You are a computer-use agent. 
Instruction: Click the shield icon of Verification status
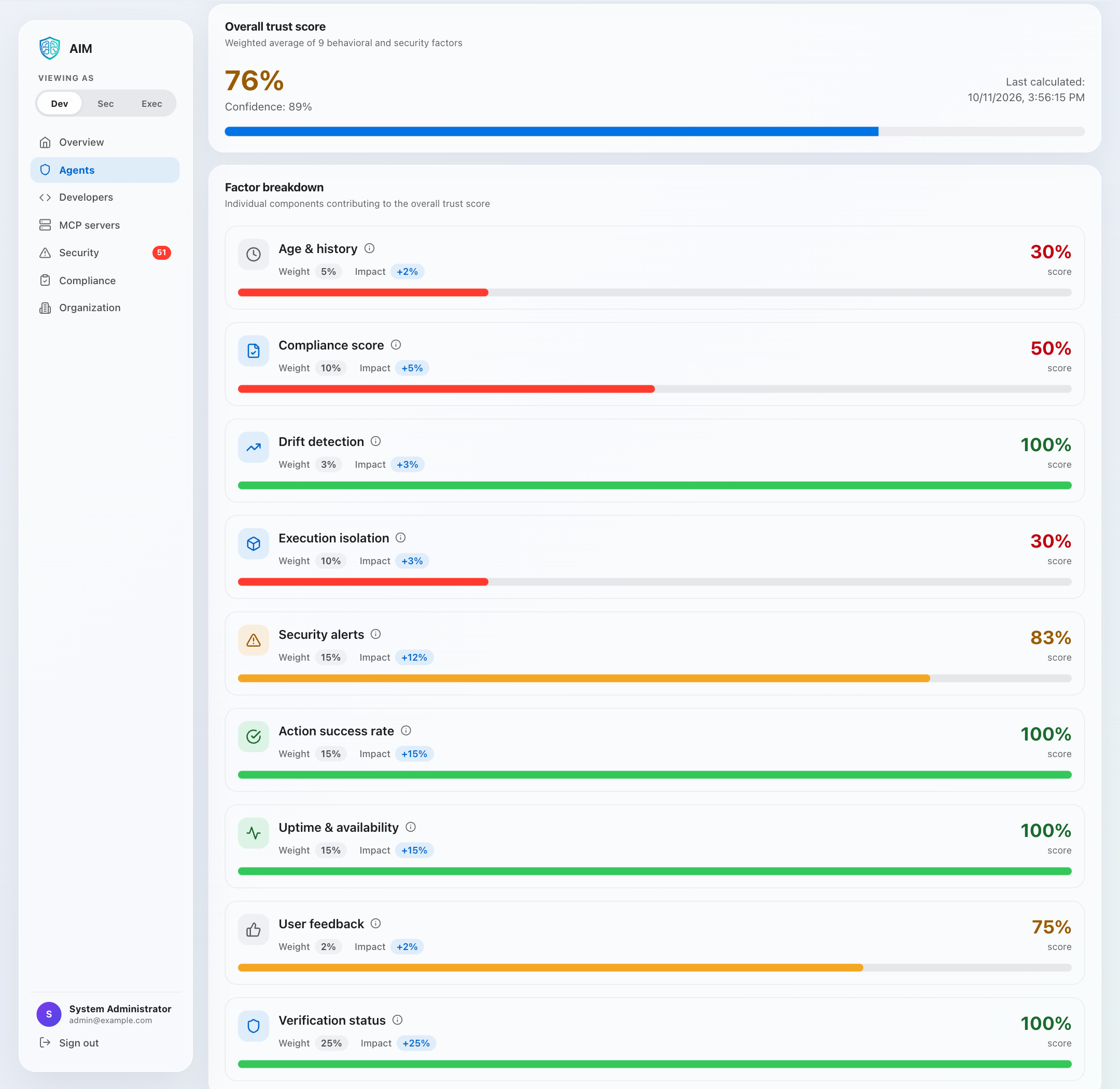[x=254, y=1026]
